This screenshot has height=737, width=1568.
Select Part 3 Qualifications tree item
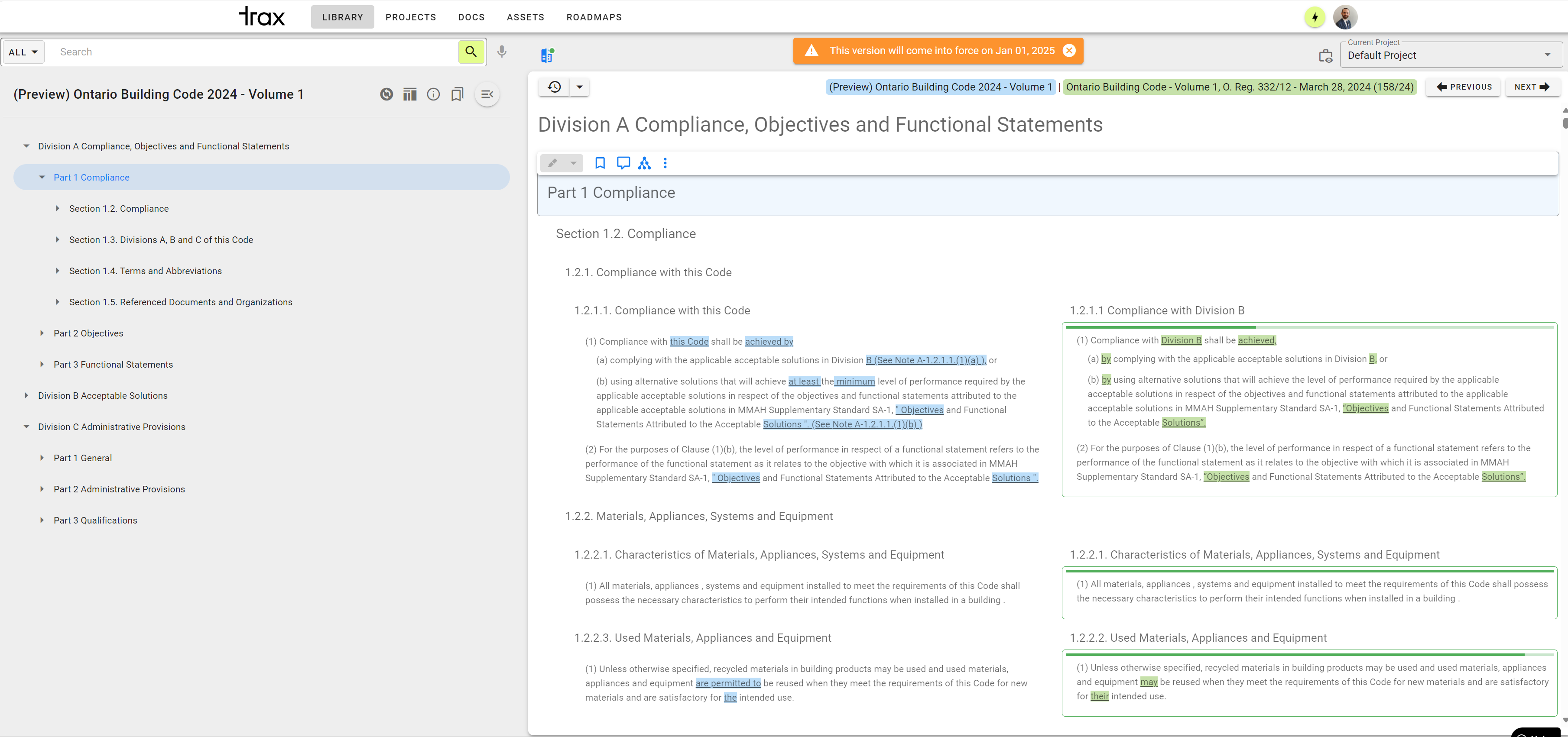pyautogui.click(x=96, y=520)
